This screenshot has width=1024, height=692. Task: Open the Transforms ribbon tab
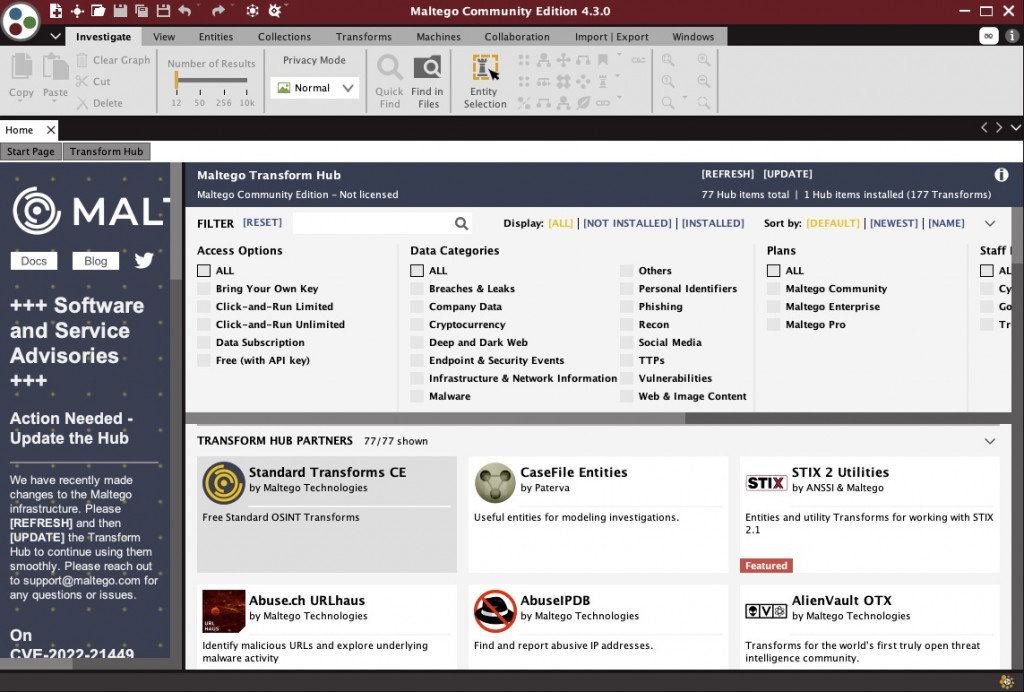pyautogui.click(x=364, y=37)
